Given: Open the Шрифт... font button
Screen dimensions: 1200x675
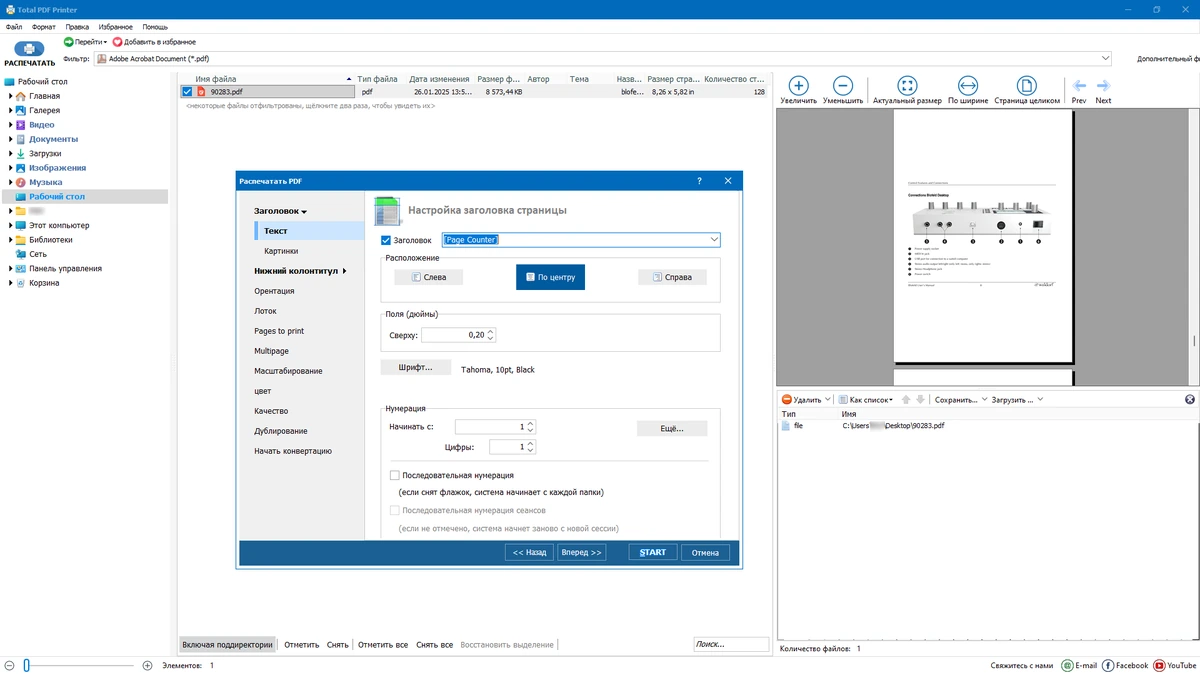Looking at the screenshot, I should 416,368.
